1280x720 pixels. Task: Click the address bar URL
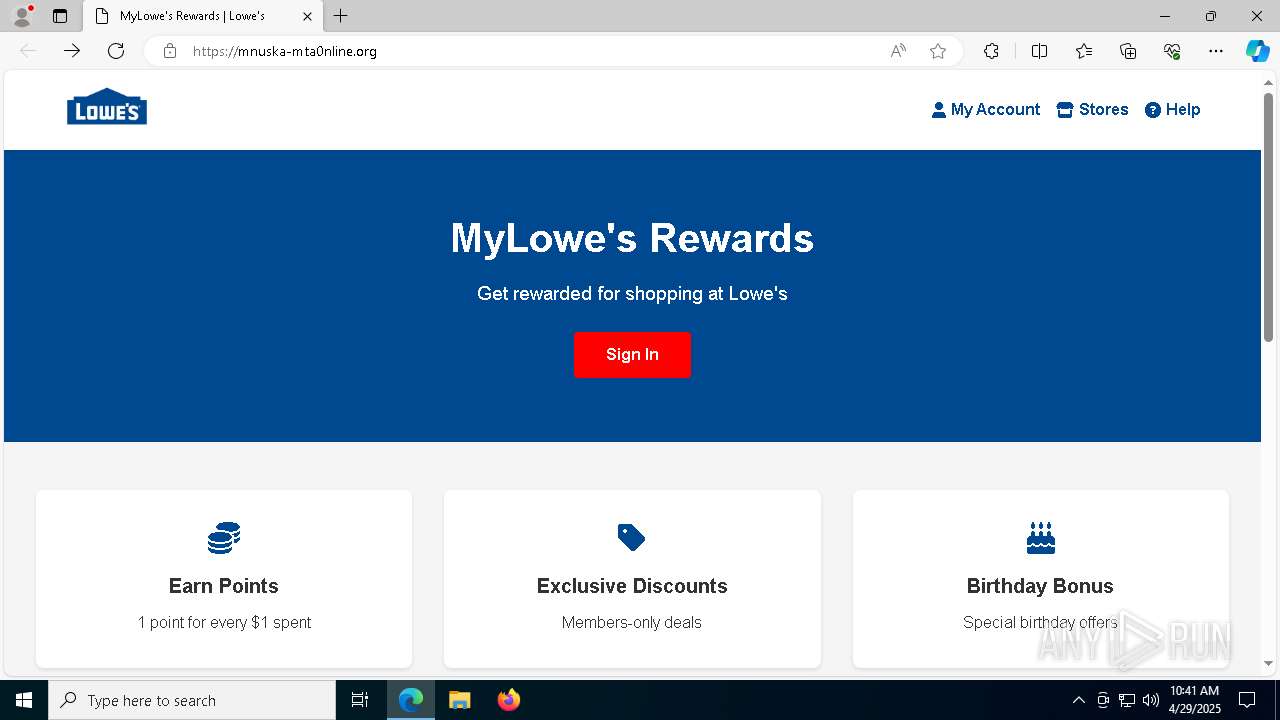285,51
